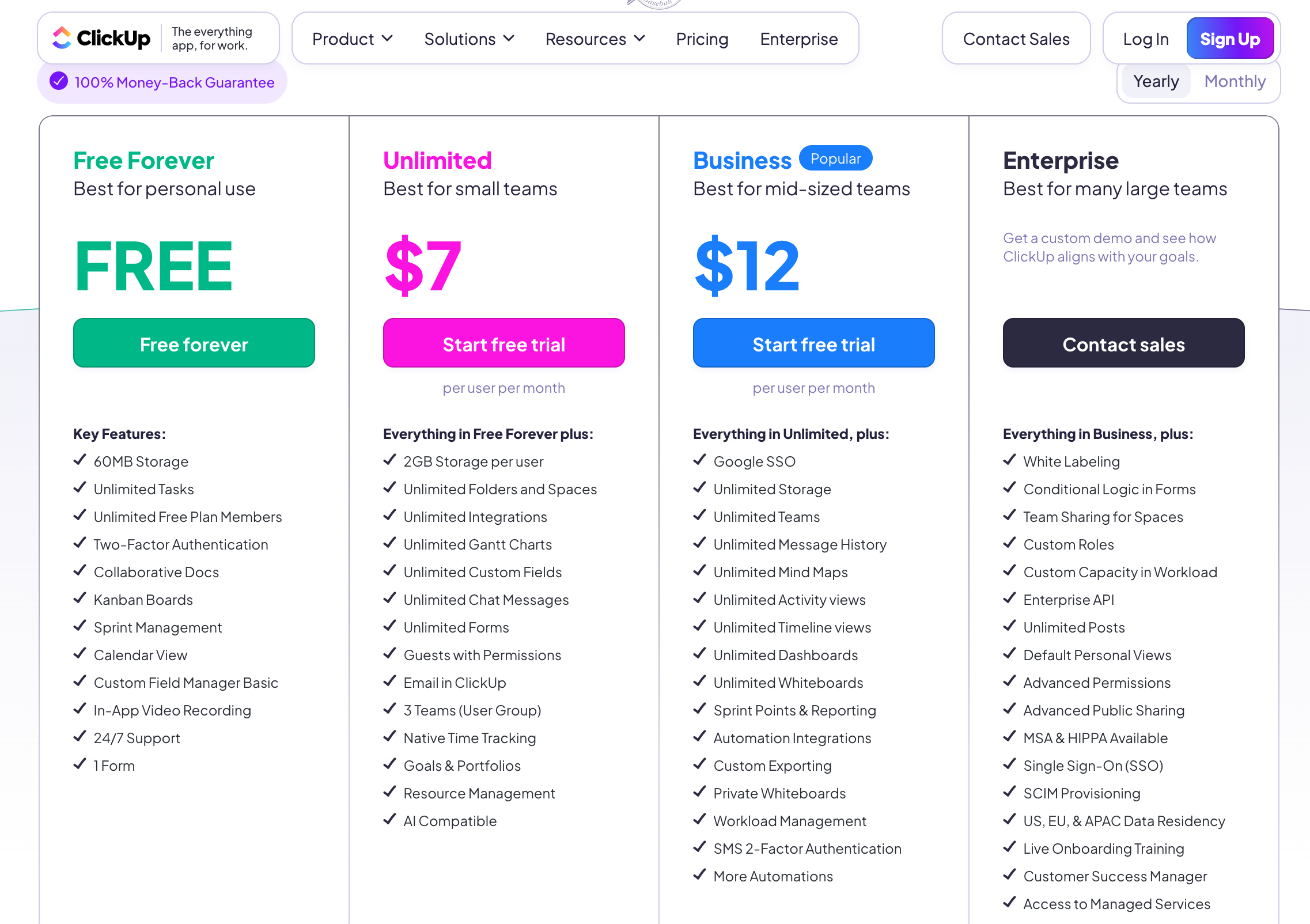Click the checkmark next to AI Compatible
This screenshot has height=924, width=1310.
390,820
